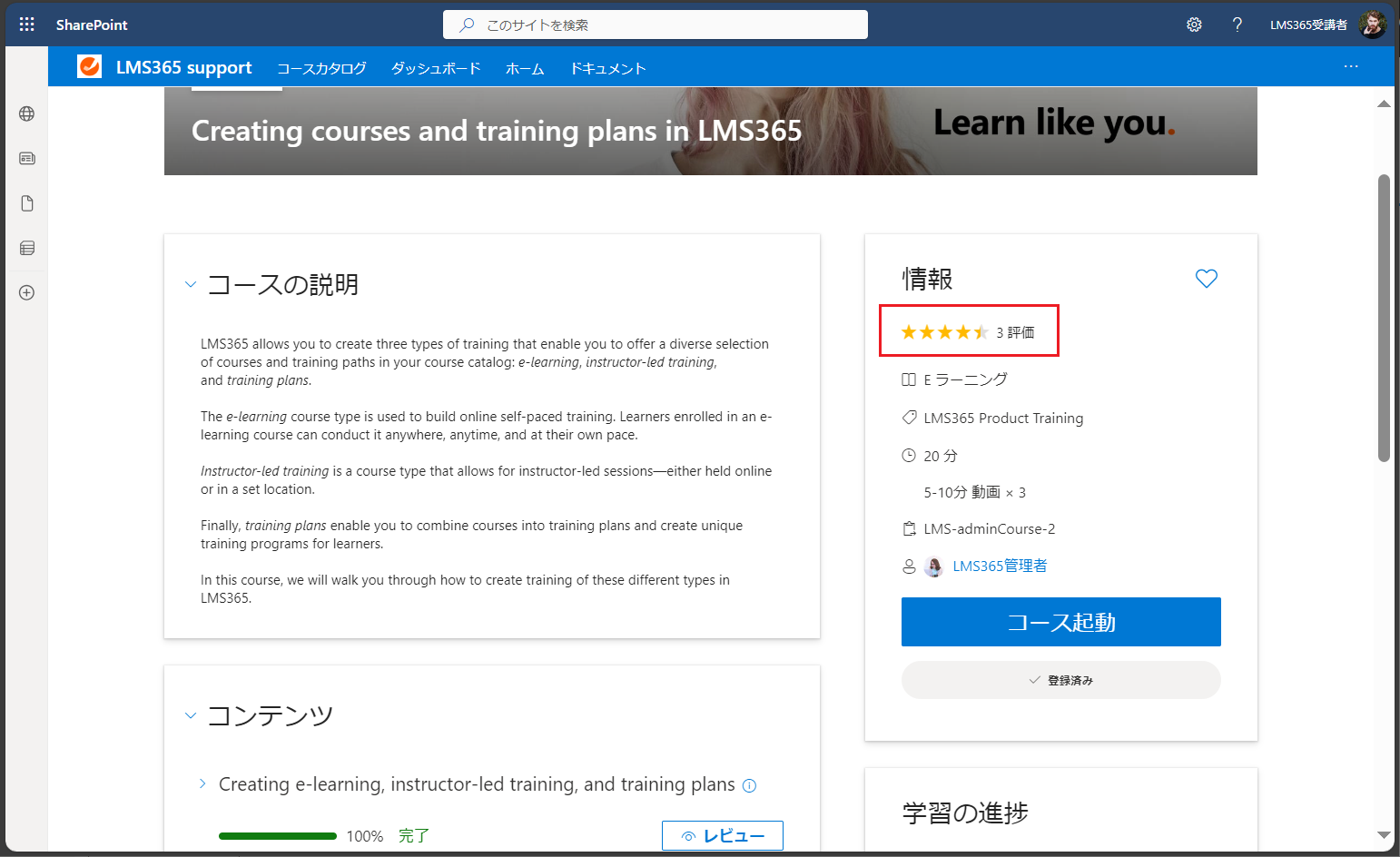The height and width of the screenshot is (857, 1400).
Task: Open the site navigation overflow ellipsis
Action: coord(1351,66)
